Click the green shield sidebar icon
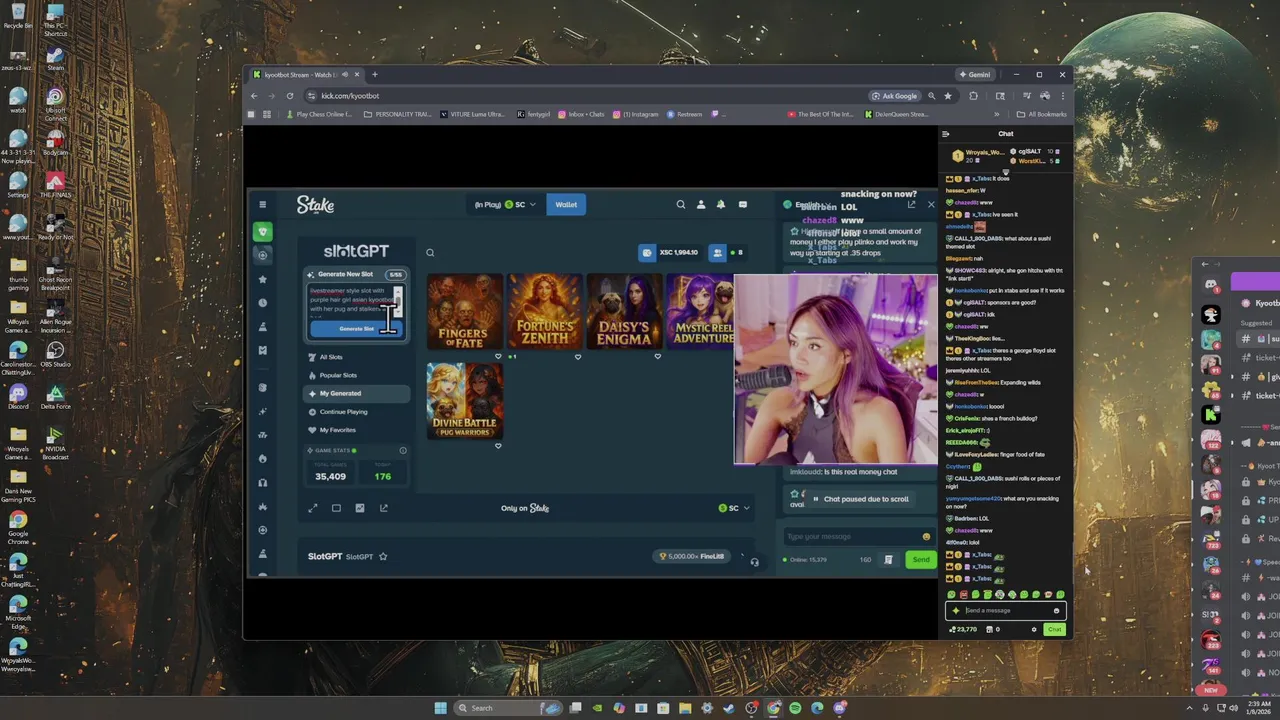The height and width of the screenshot is (720, 1280). 262,231
